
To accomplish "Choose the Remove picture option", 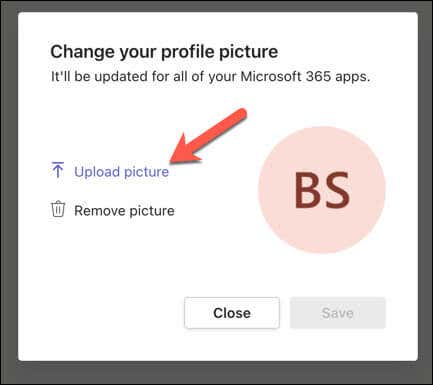I will (x=124, y=211).
